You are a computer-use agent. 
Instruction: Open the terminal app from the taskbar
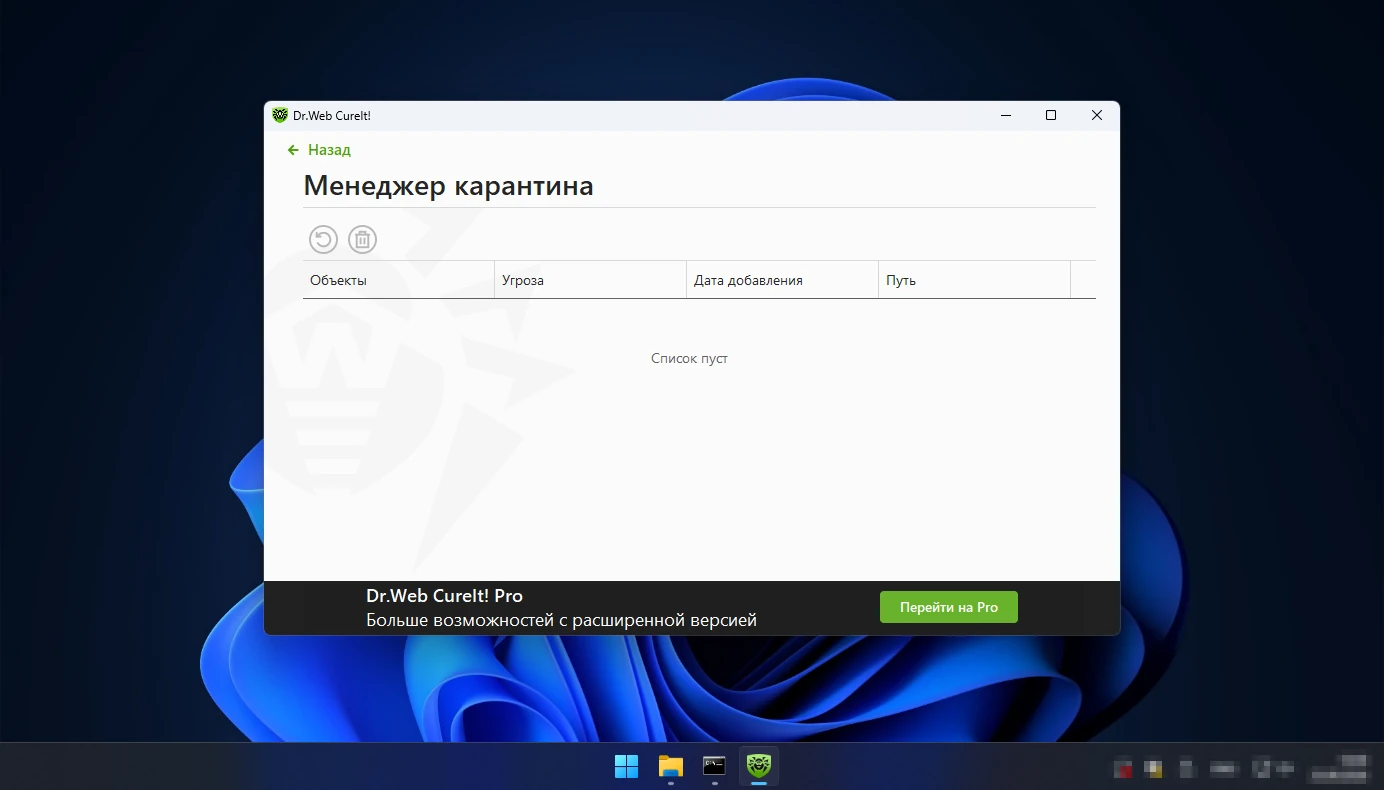point(714,766)
